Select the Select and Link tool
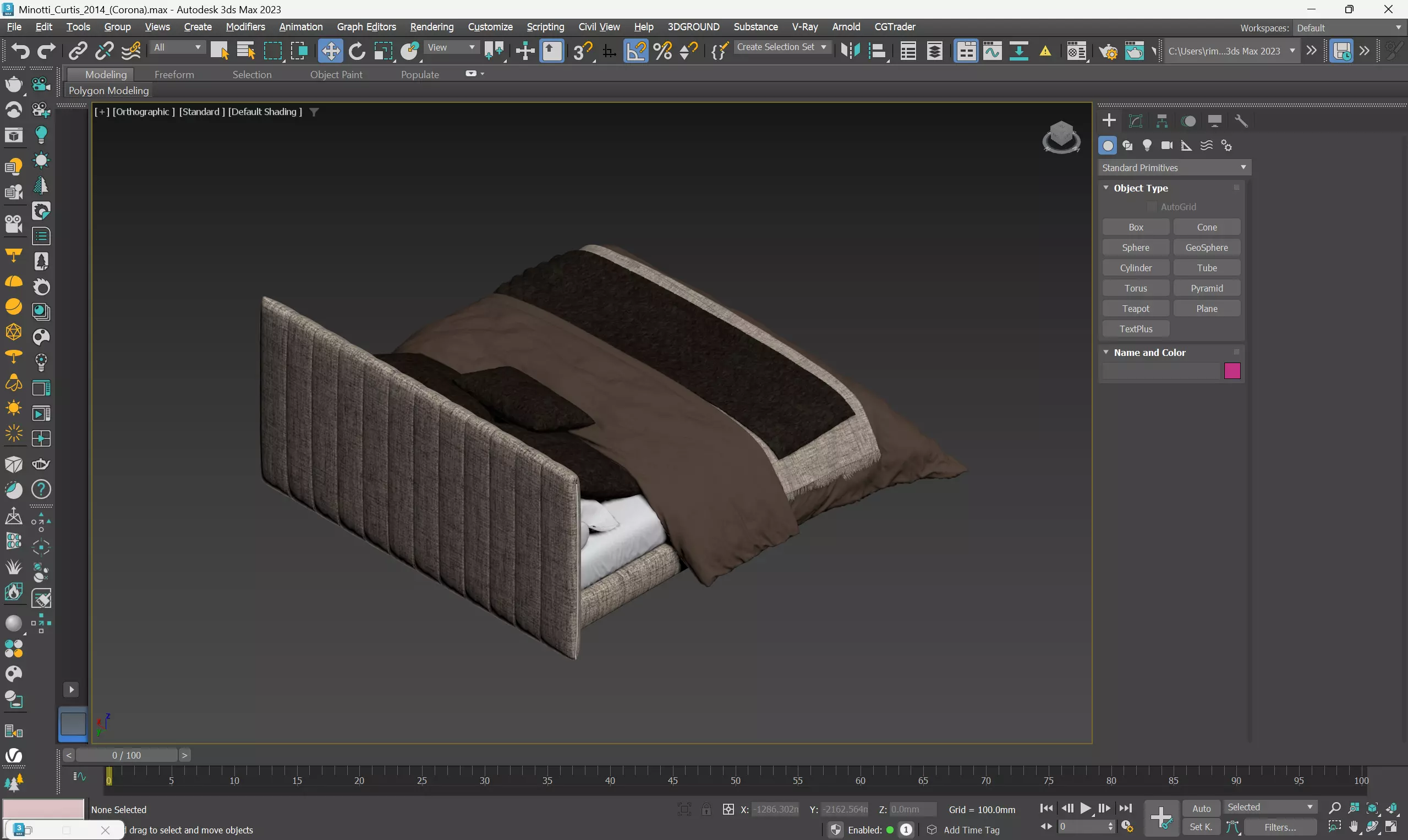1408x840 pixels. coord(78,51)
